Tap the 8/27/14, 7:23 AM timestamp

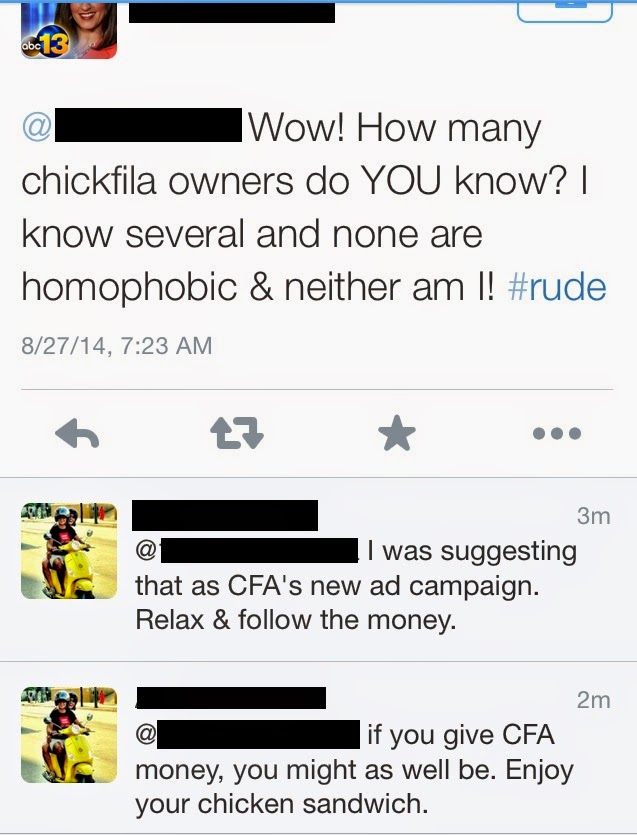tap(117, 346)
